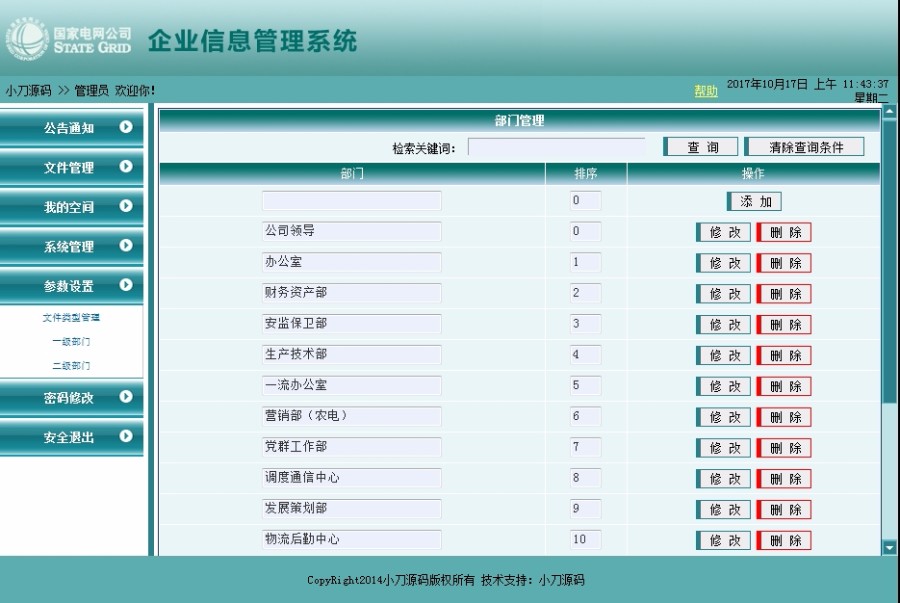
Task: Select the 二级部门 submenu item
Action: pos(71,366)
